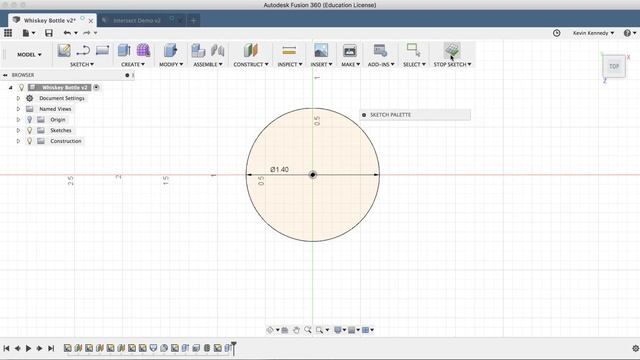Select the Zoom magnifier tool
Screen dimensions: 640x360
308,330
